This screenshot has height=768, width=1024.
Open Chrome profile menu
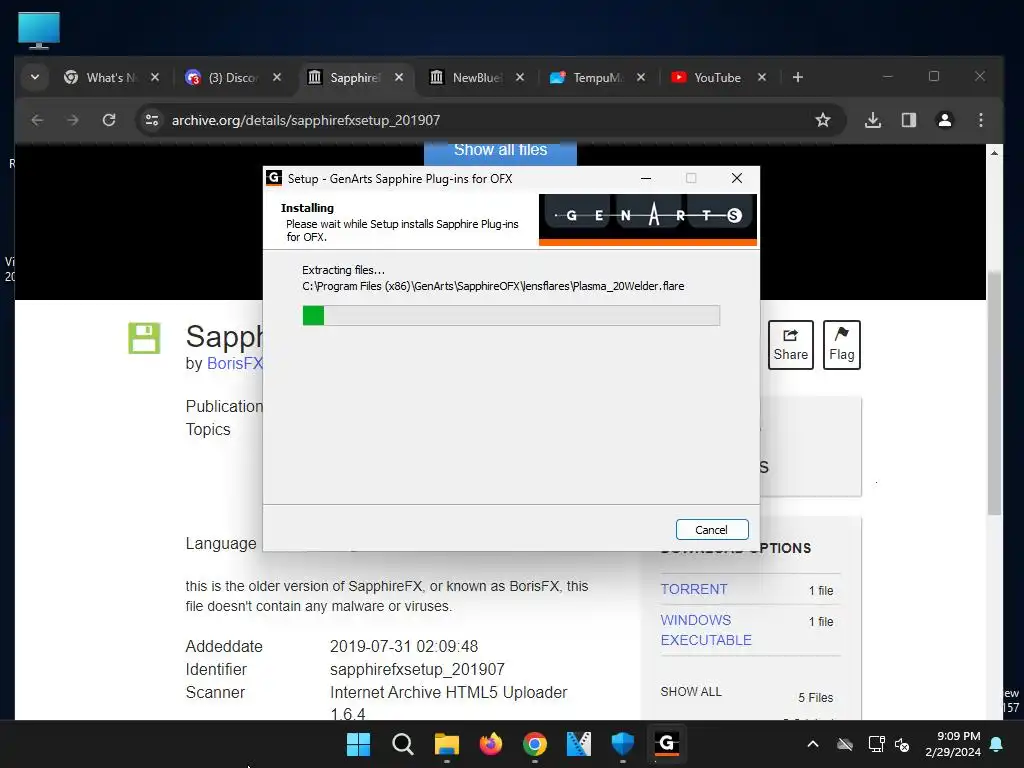(945, 120)
